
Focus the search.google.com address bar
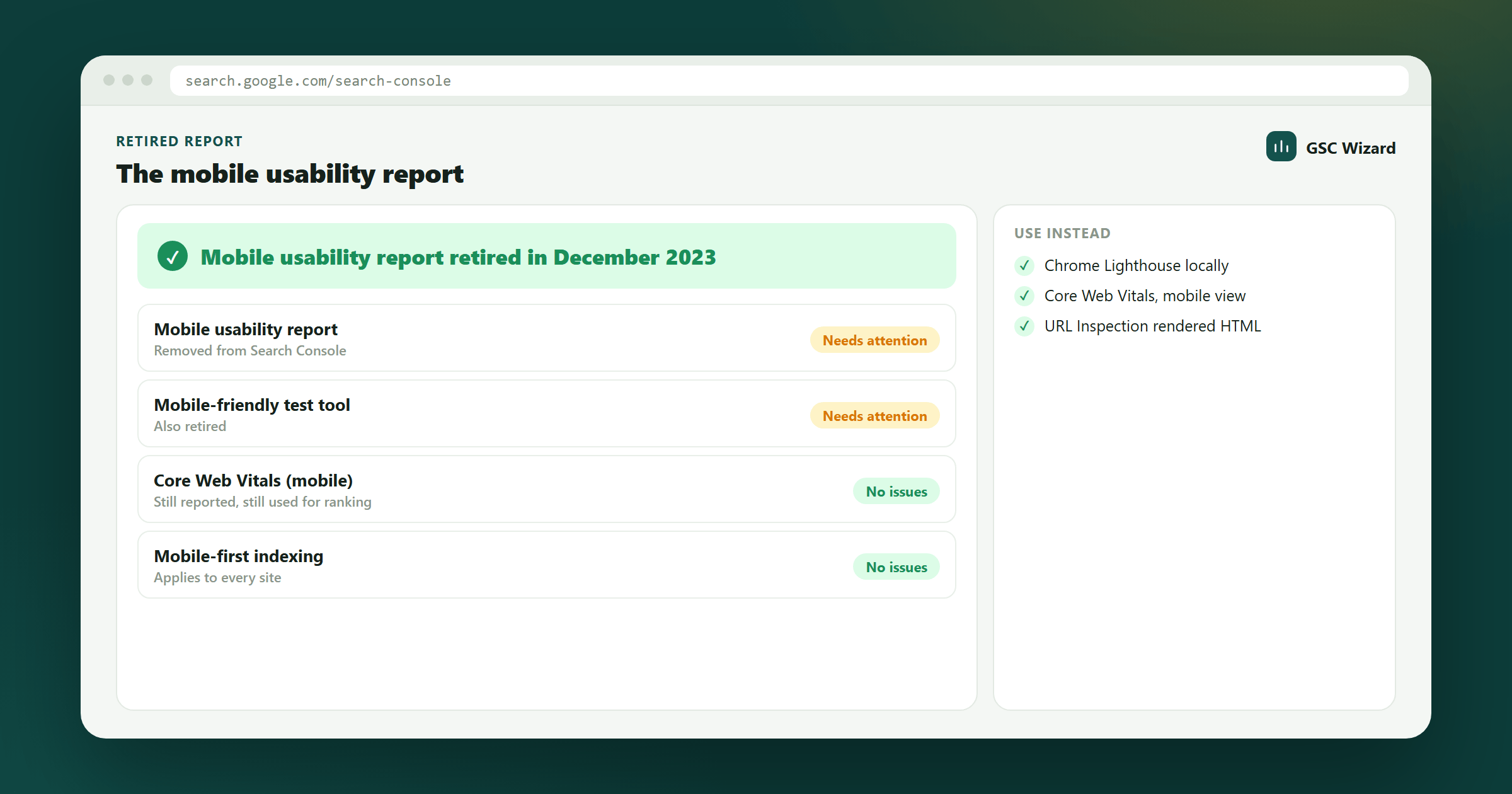coord(789,81)
